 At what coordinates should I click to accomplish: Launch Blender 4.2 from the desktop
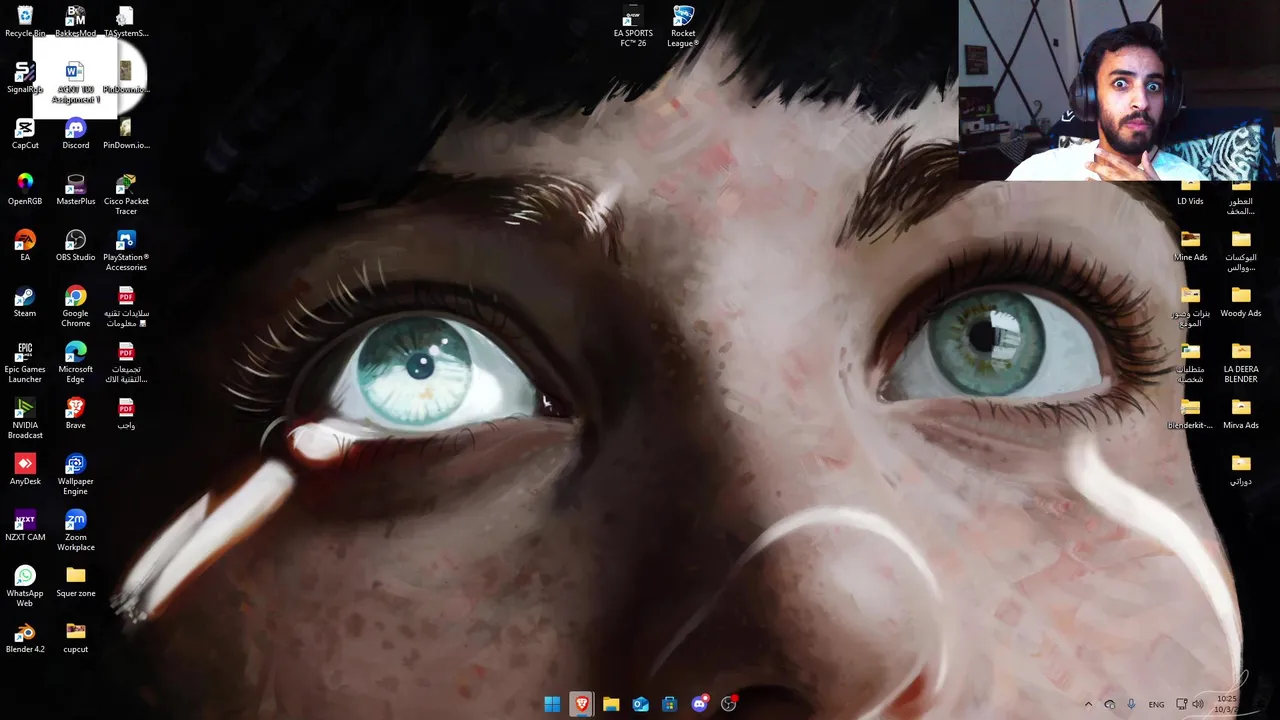[x=25, y=637]
